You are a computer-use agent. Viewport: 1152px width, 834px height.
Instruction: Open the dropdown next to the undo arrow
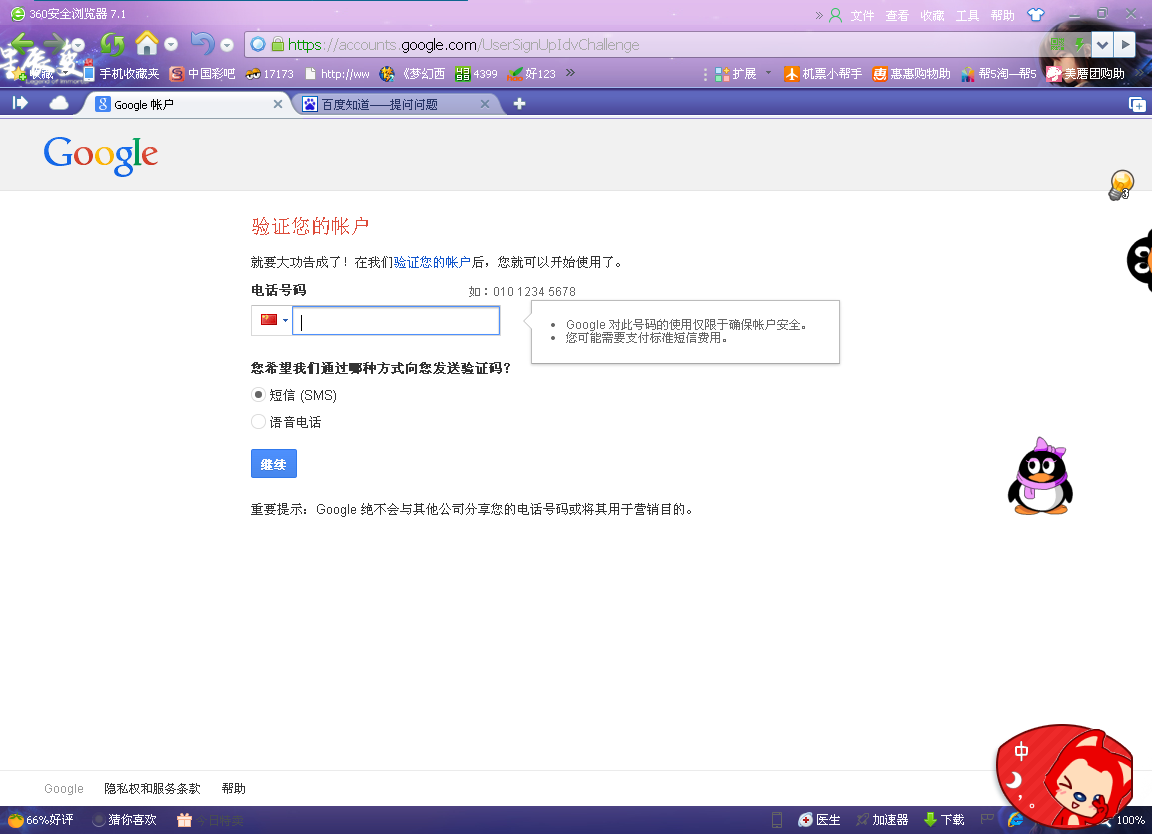(x=227, y=45)
